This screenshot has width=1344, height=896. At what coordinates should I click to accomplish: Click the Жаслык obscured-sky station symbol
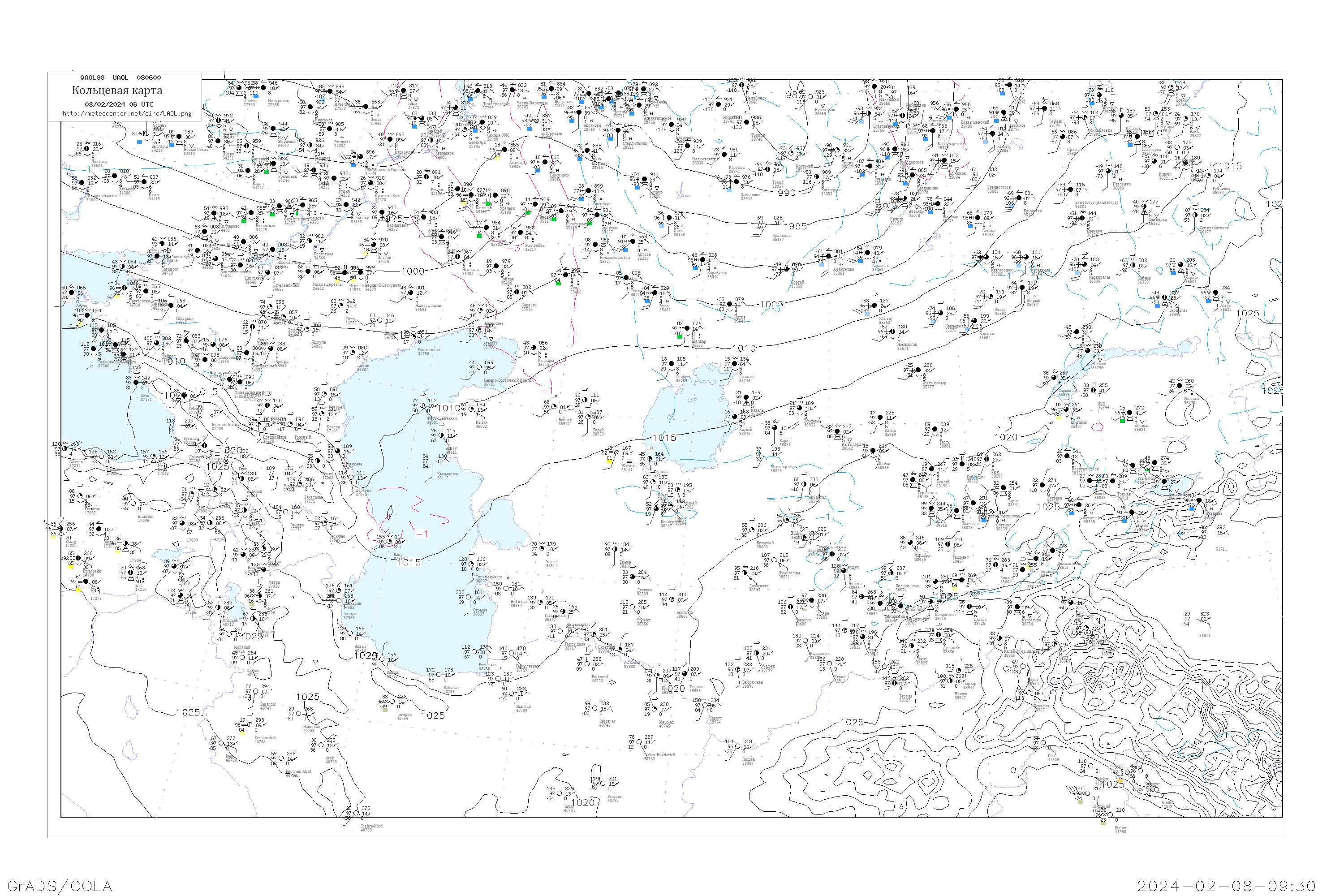616,452
